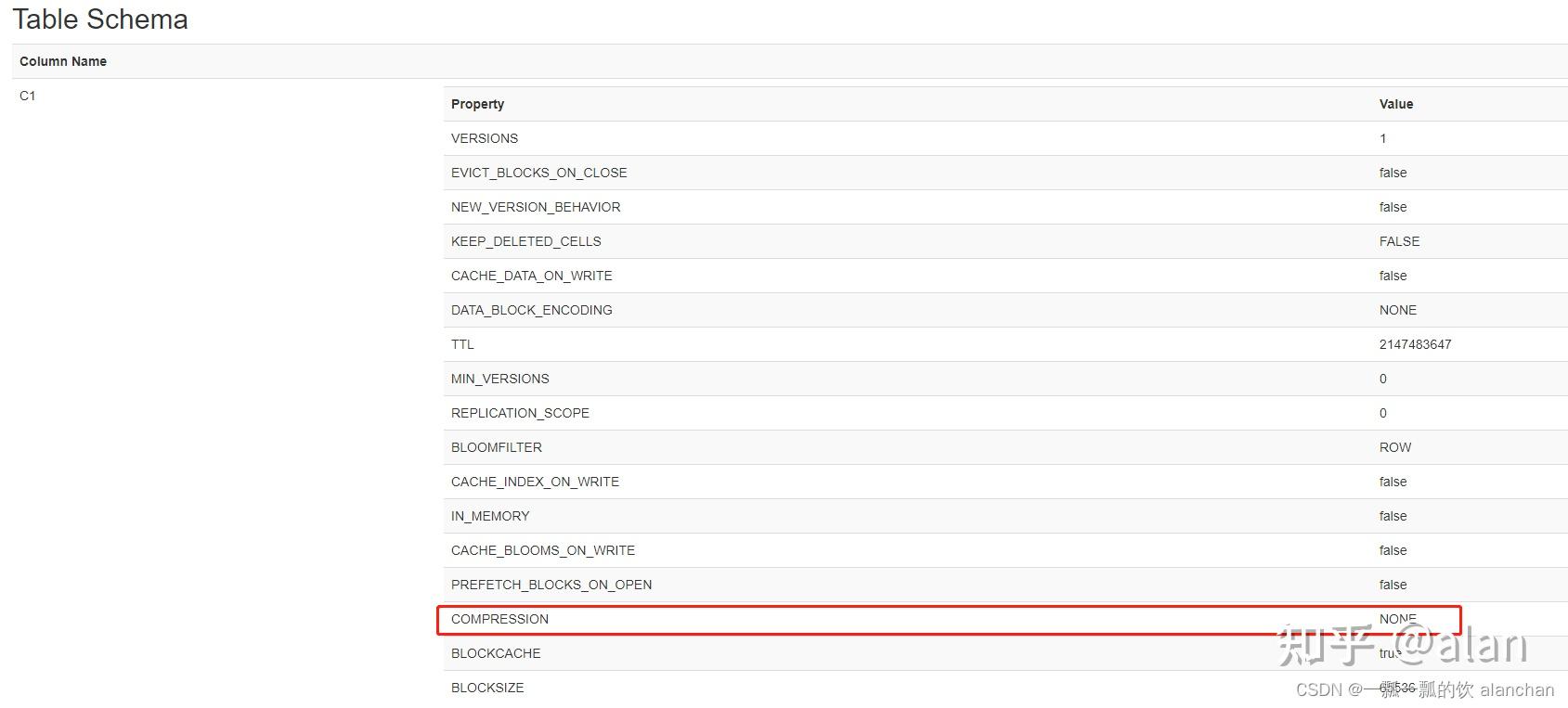This screenshot has height=708, width=1568.
Task: Click the IN_MEMORY property
Action: [x=490, y=516]
